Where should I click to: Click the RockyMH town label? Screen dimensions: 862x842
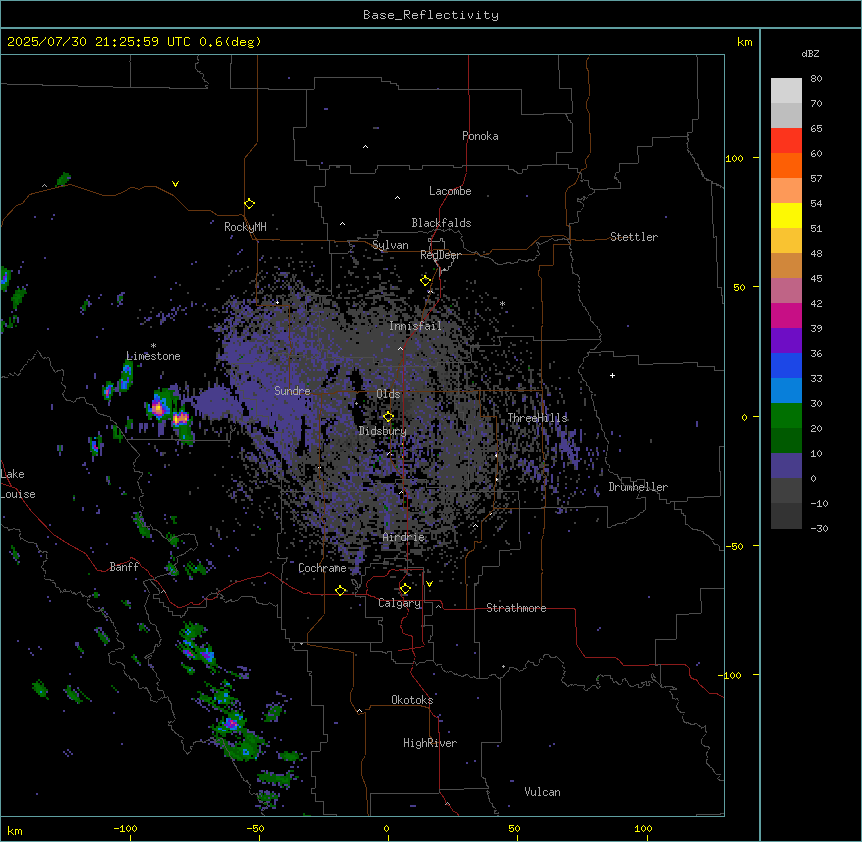(245, 227)
